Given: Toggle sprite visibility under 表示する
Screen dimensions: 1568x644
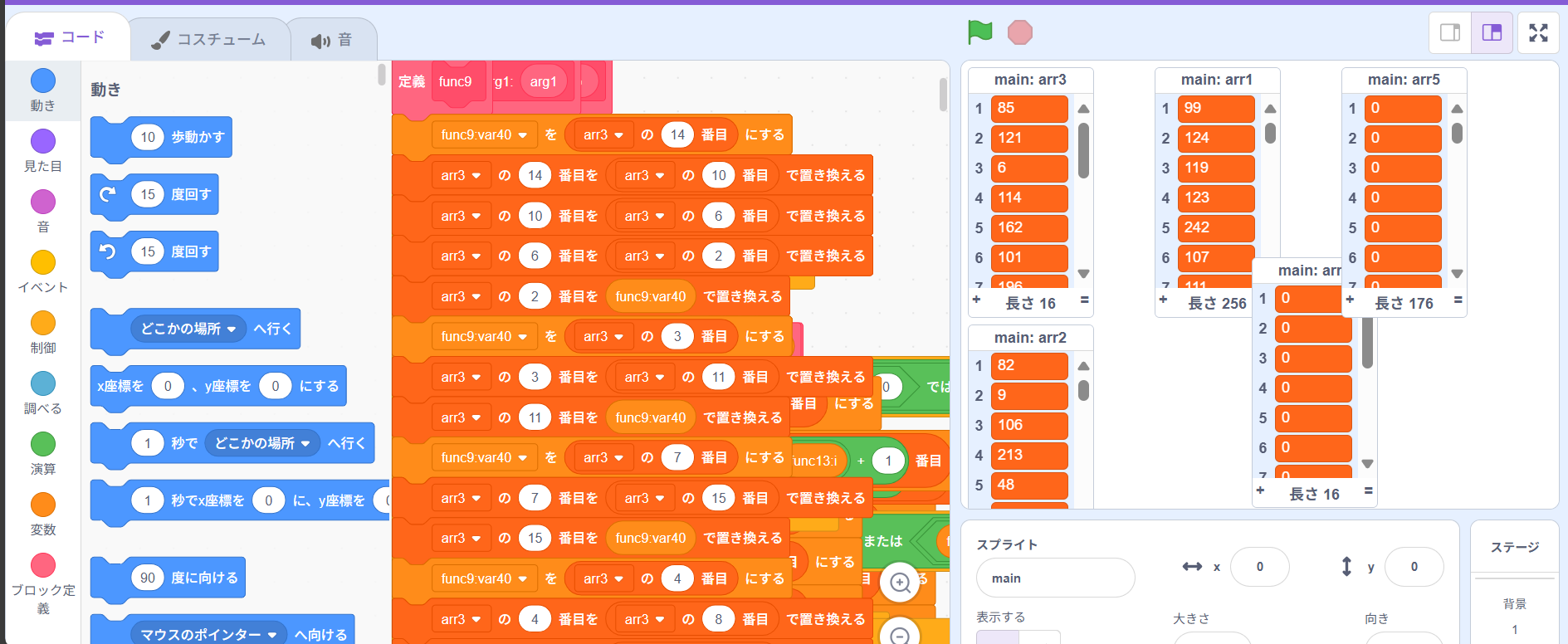Looking at the screenshot, I should pyautogui.click(x=998, y=637).
